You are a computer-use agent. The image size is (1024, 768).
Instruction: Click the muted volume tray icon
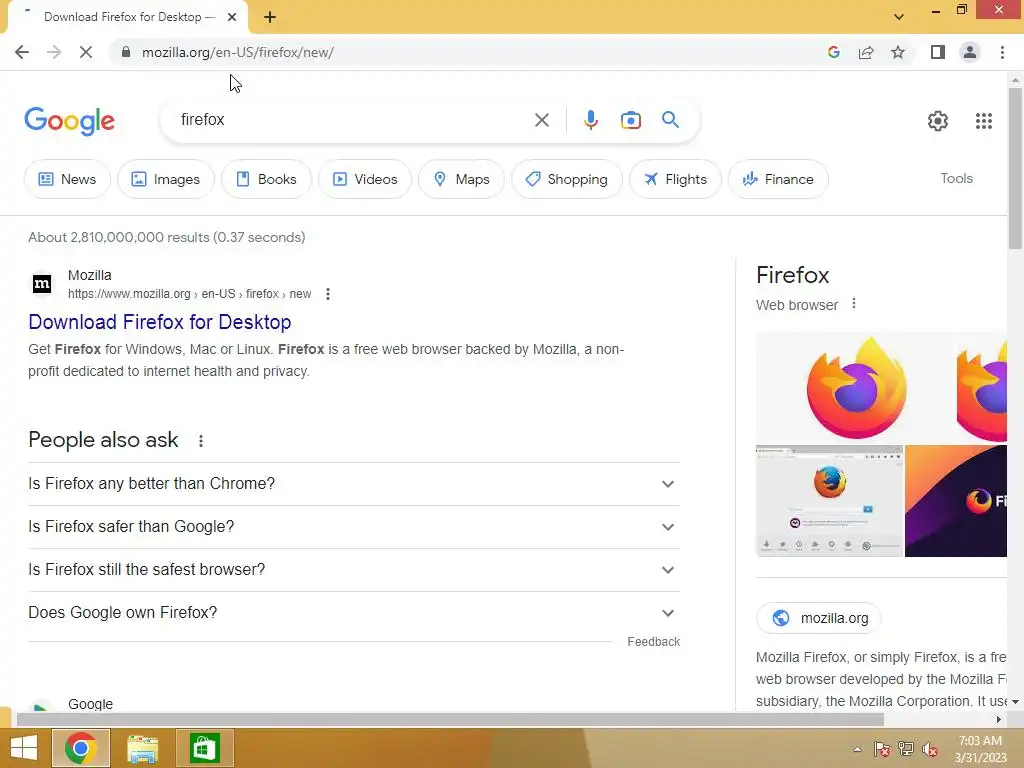(x=929, y=749)
